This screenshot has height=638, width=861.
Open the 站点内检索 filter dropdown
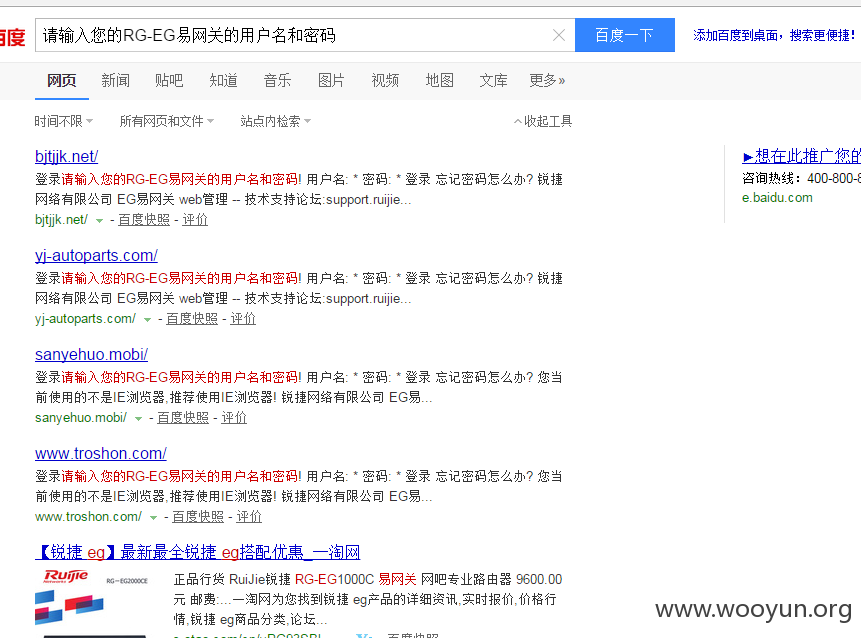pyautogui.click(x=276, y=121)
